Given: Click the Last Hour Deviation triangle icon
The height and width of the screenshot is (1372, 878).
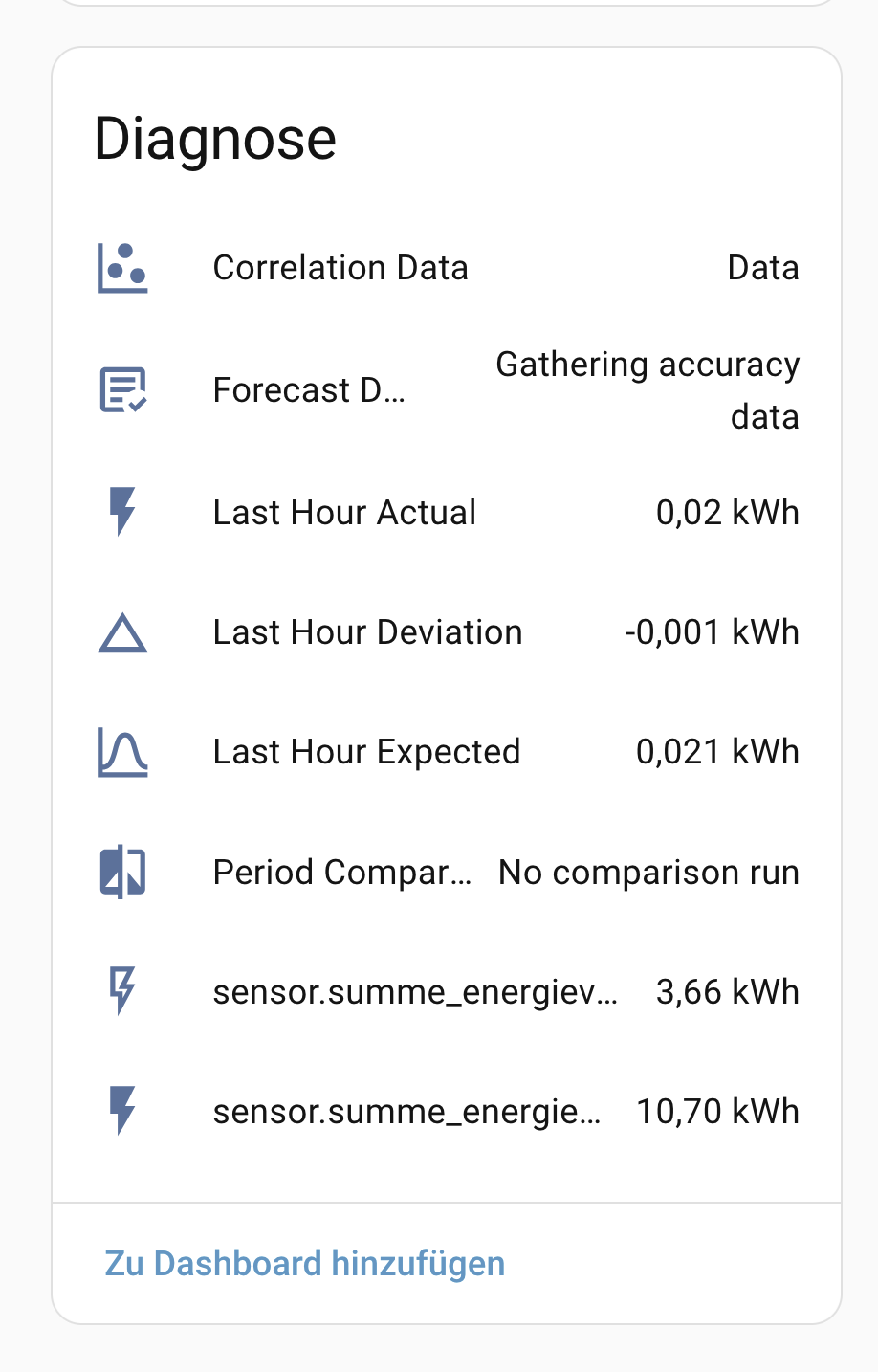Looking at the screenshot, I should point(122,633).
